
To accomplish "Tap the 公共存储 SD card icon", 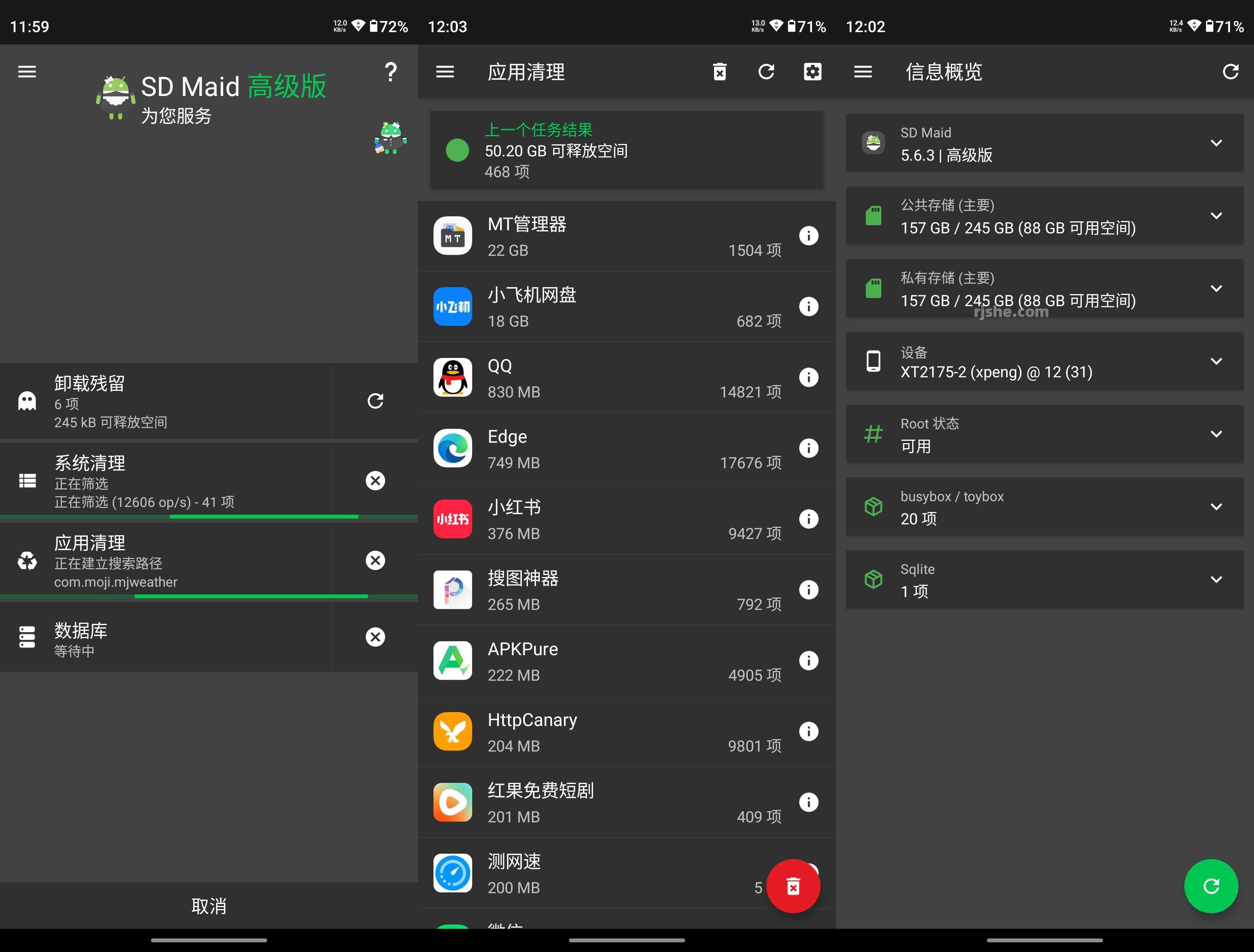I will [874, 216].
